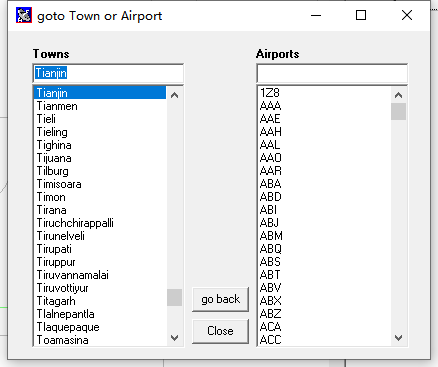Viewport: 438px width, 367px height.
Task: Minimize the goto Town or Airport dialog
Action: point(316,15)
